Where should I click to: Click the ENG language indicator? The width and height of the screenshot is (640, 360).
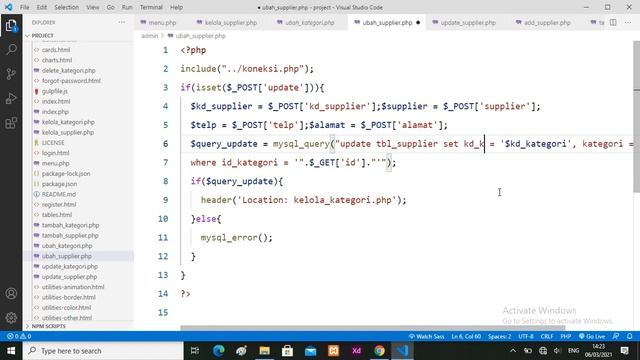click(x=573, y=351)
